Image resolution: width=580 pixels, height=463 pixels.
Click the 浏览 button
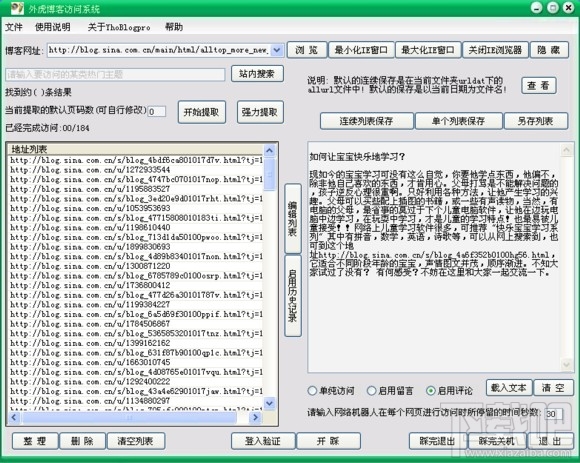307,50
